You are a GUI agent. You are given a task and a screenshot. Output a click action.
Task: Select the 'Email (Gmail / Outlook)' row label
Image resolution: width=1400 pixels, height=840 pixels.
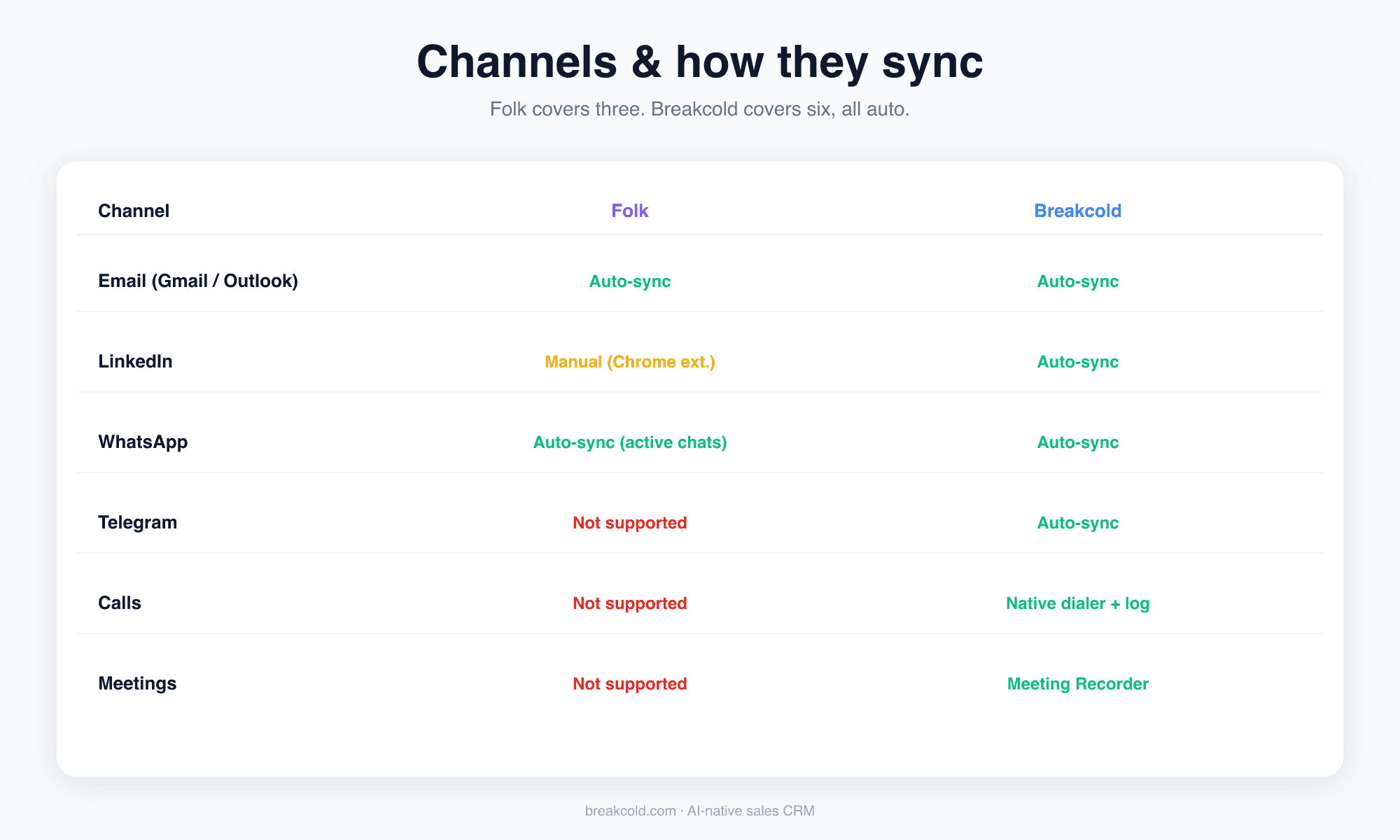pyautogui.click(x=198, y=281)
